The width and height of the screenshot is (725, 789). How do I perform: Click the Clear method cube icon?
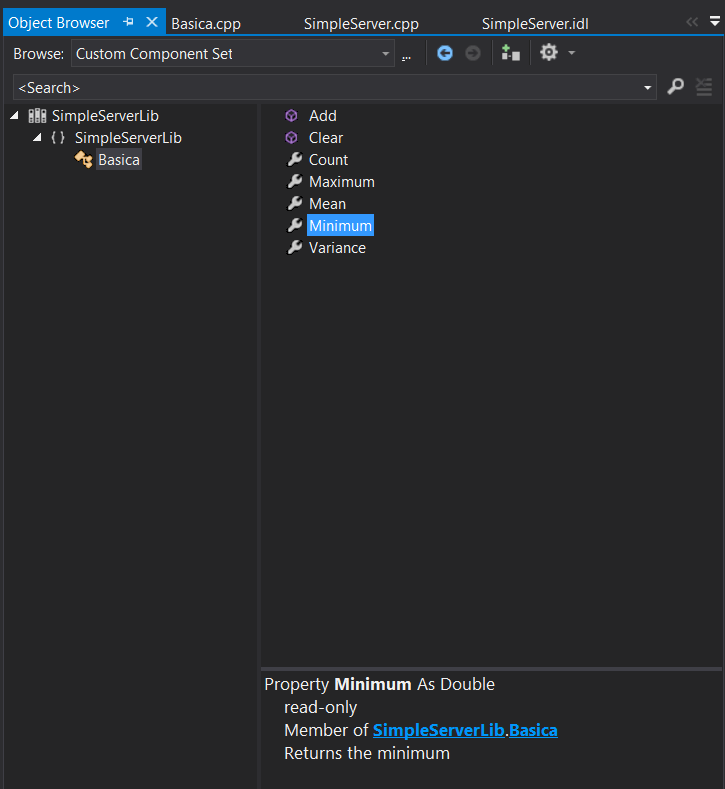tap(291, 137)
